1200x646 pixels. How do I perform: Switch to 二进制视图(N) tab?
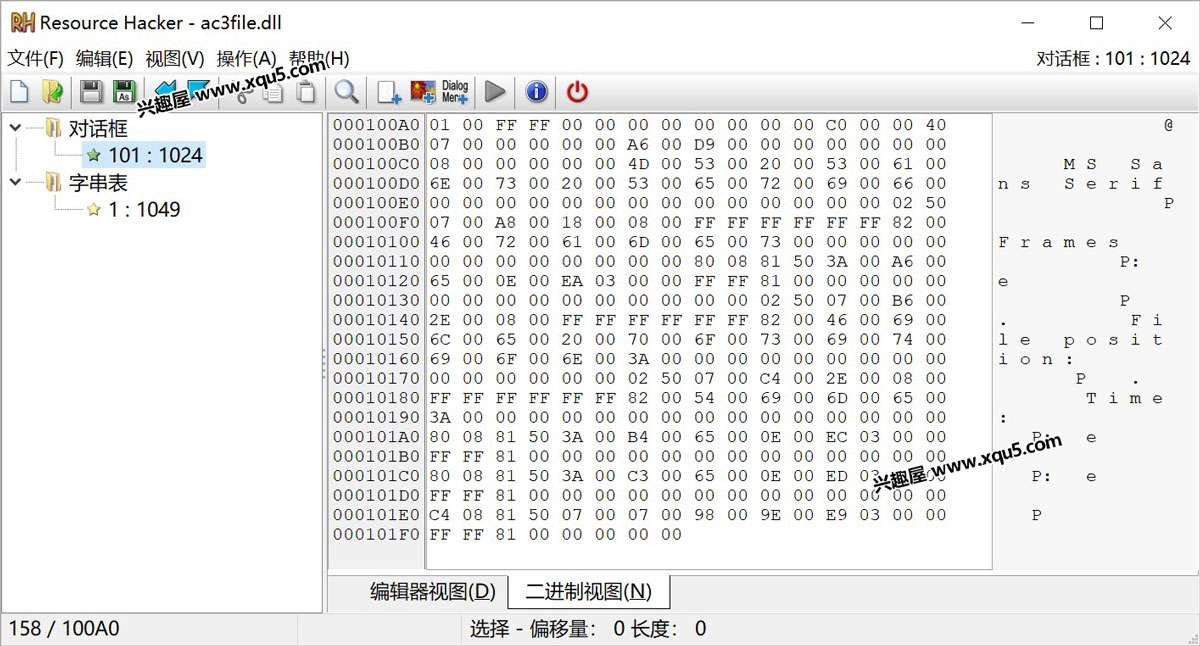pos(589,592)
